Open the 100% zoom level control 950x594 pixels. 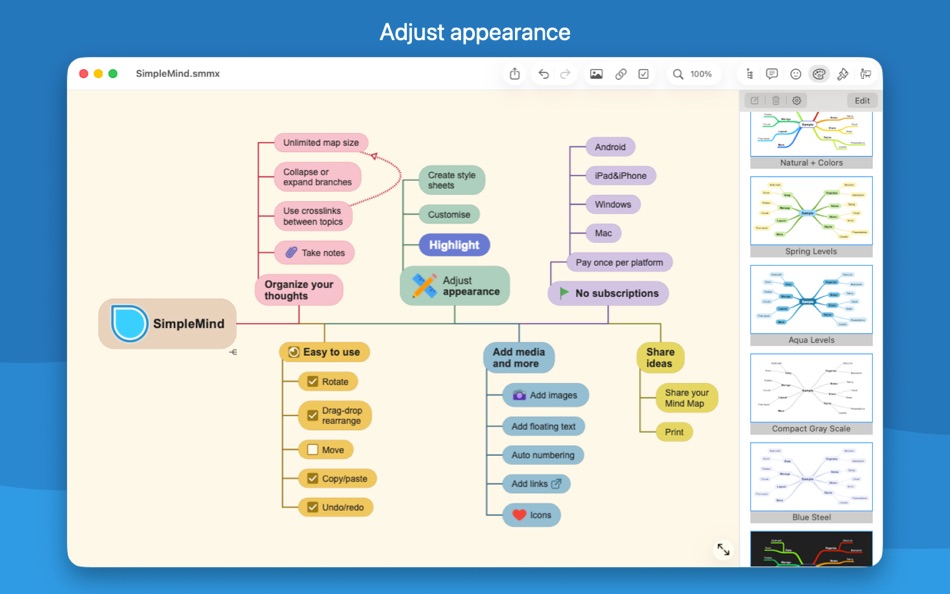point(693,73)
